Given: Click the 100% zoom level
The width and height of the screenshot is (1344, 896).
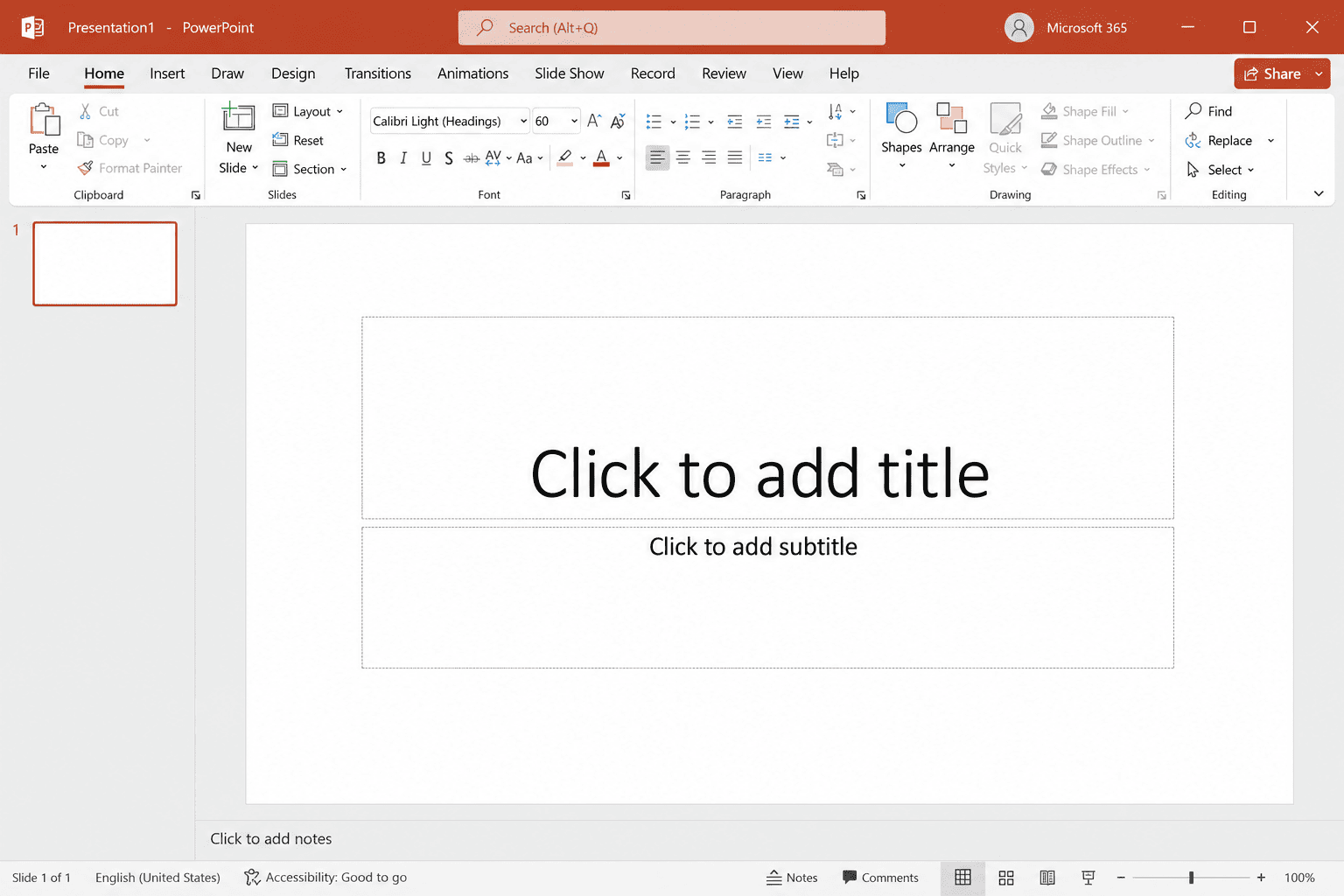Looking at the screenshot, I should coord(1299,878).
